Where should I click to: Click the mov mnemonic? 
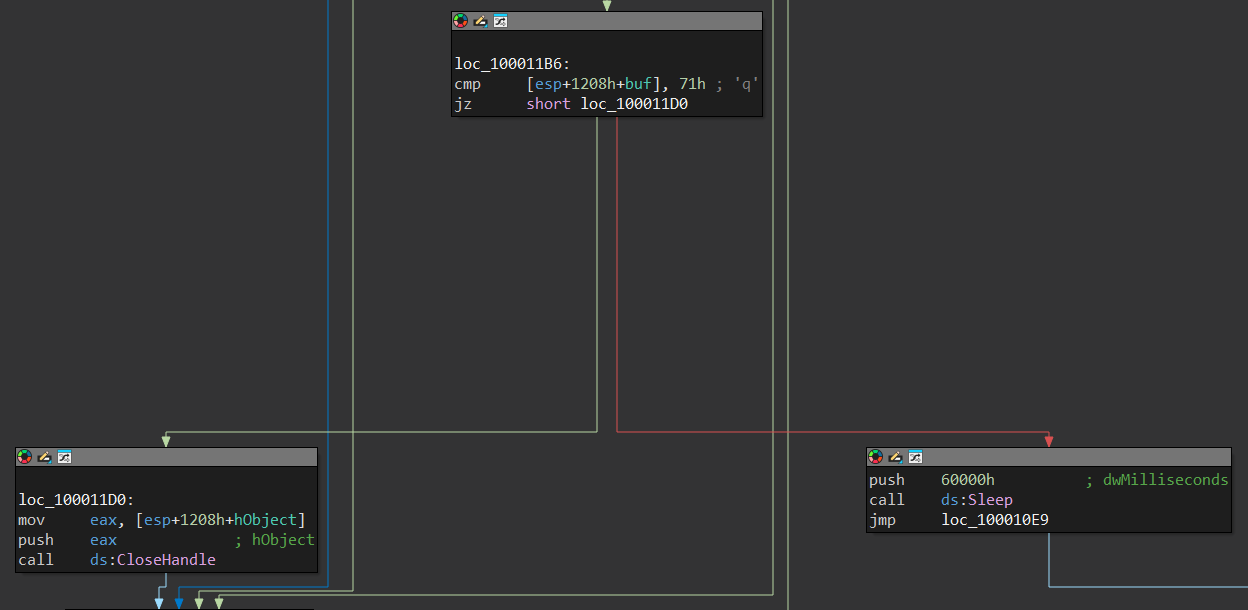[x=31, y=520]
